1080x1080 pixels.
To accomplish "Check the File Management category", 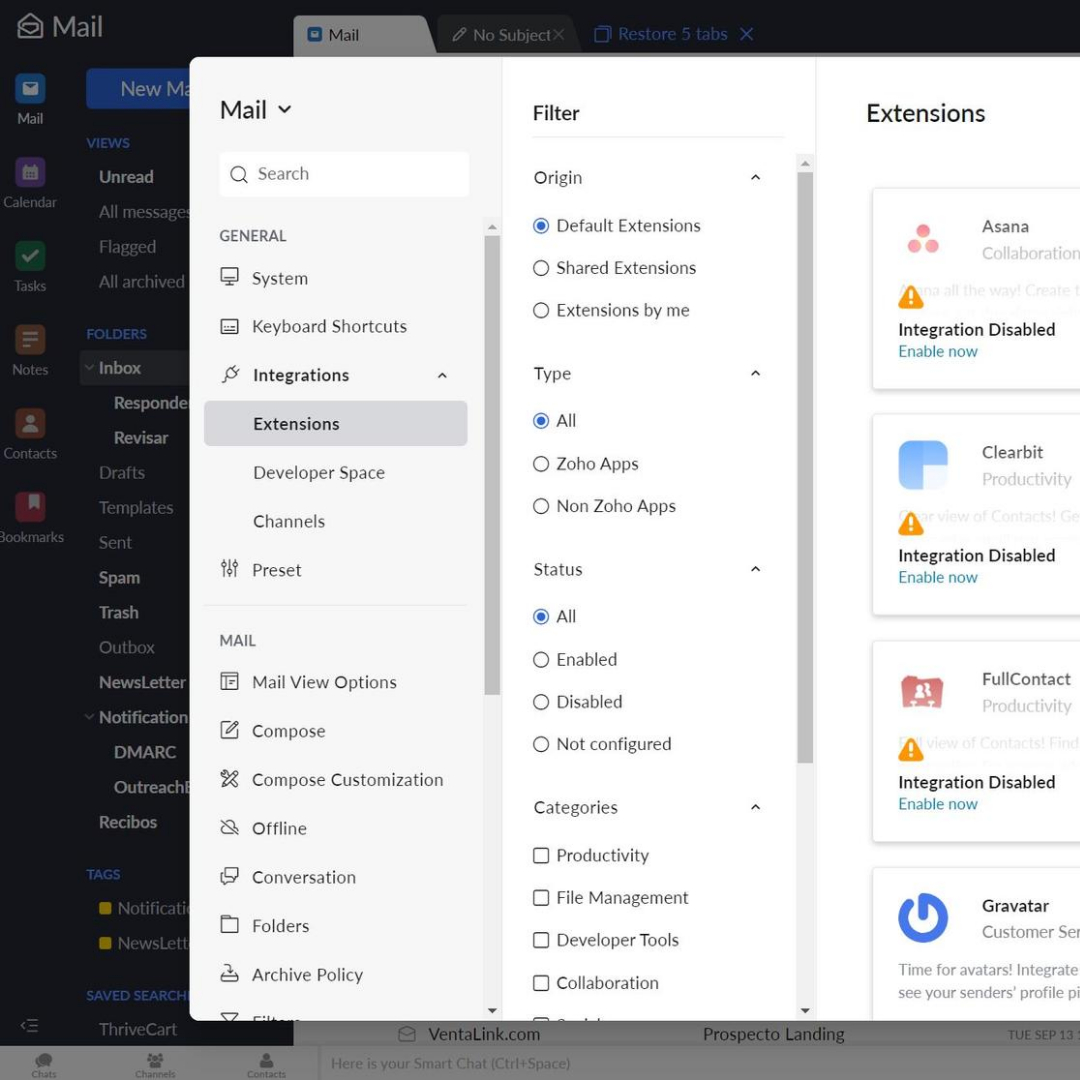I will [541, 898].
